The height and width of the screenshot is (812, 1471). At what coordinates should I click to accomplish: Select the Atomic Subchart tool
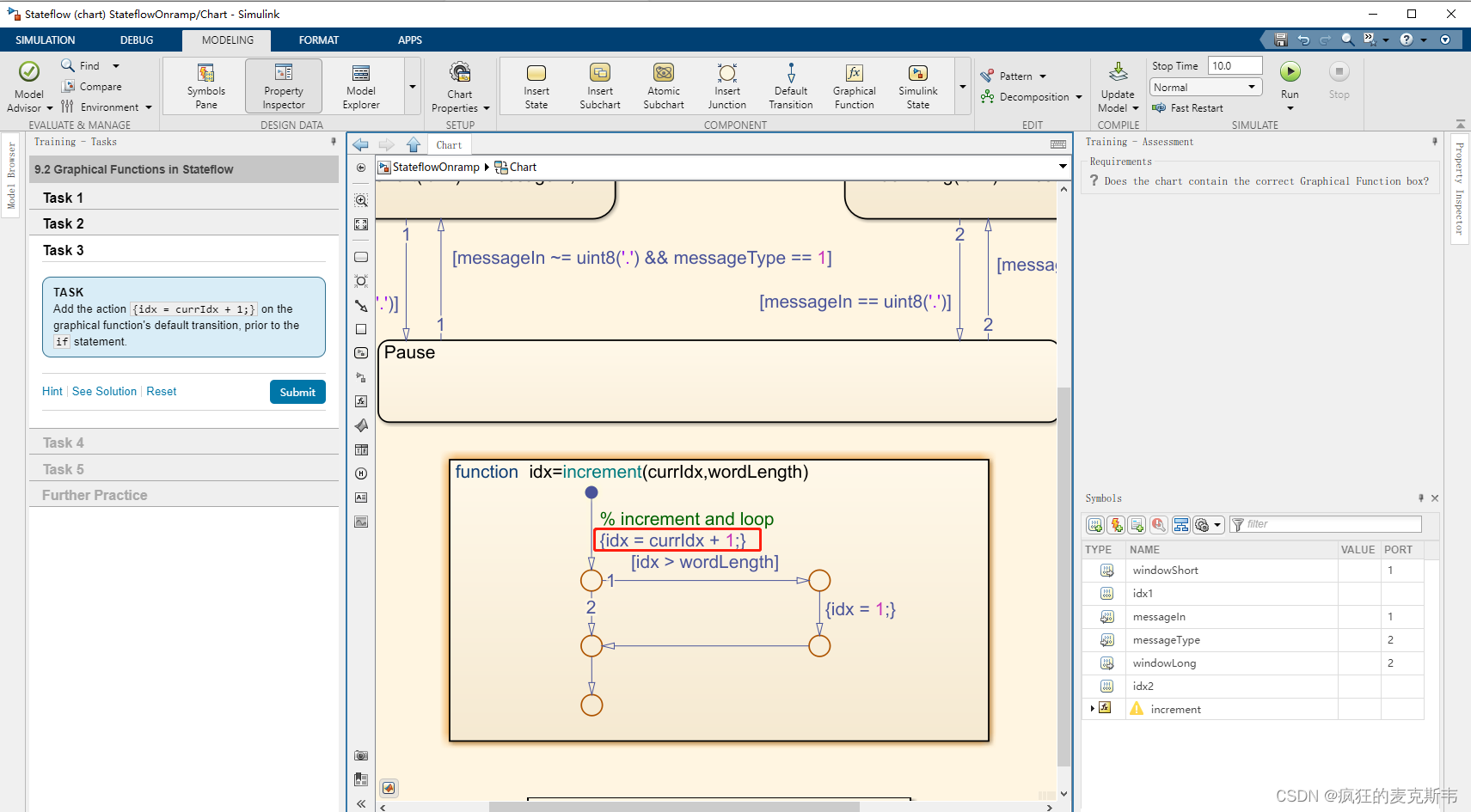point(663,84)
